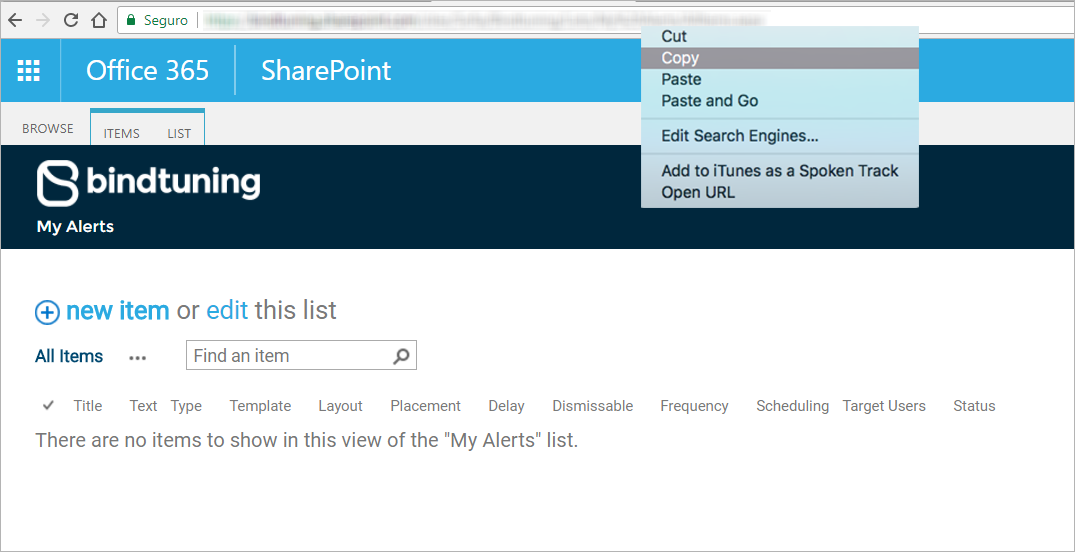Click the Office 365 link
1075x552 pixels.
(x=147, y=71)
